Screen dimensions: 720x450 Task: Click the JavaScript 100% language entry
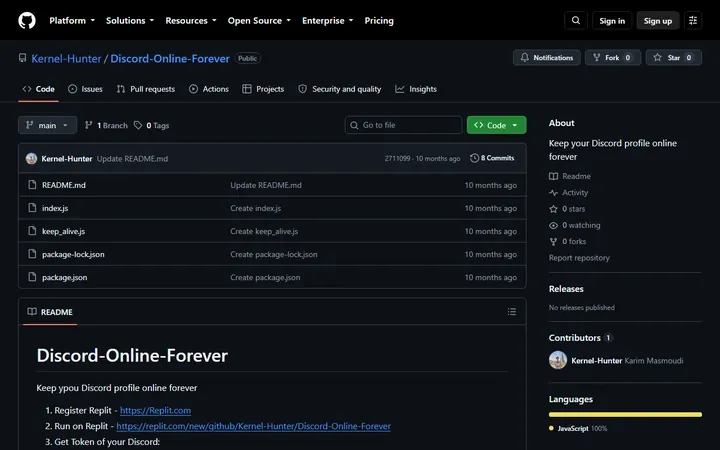pos(578,428)
